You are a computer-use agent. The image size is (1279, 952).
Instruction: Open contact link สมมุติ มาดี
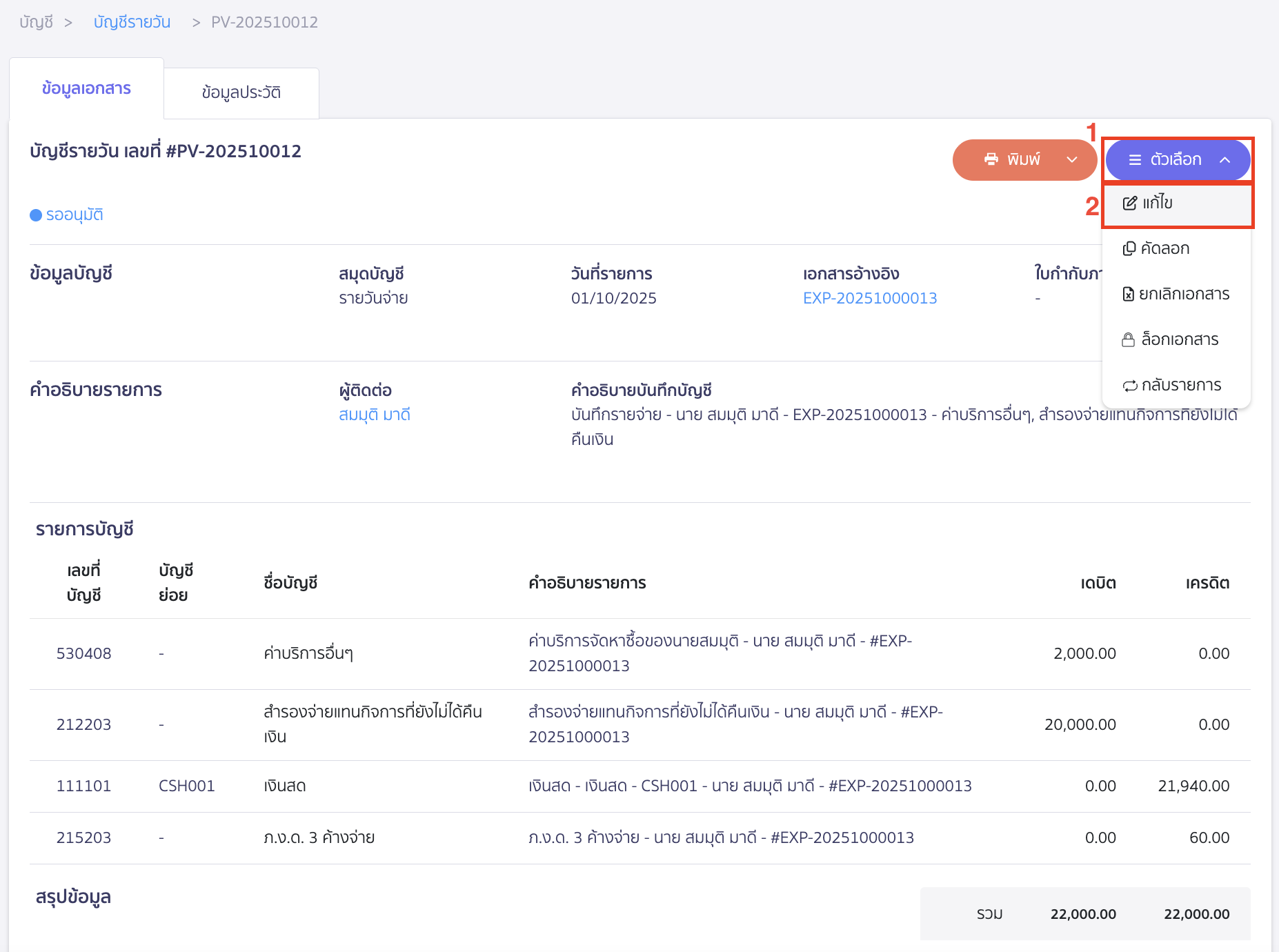coord(374,415)
